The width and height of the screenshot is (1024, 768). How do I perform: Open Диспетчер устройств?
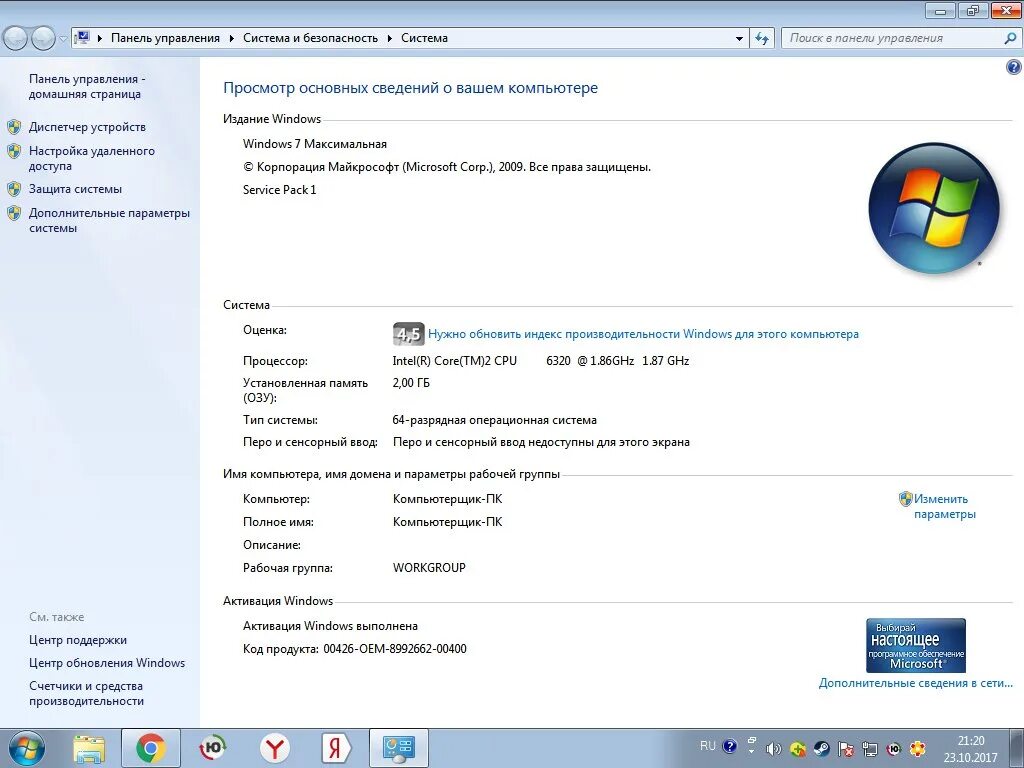tap(87, 127)
